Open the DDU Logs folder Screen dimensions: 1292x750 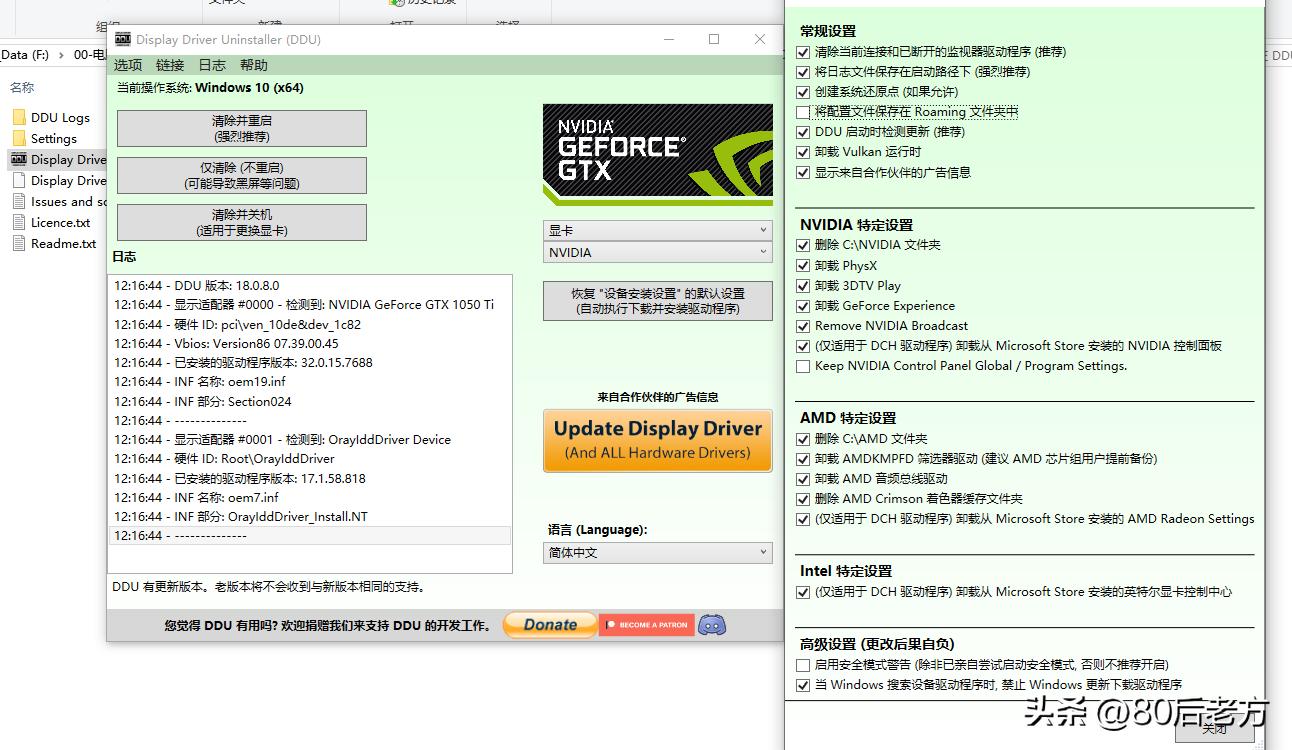60,118
